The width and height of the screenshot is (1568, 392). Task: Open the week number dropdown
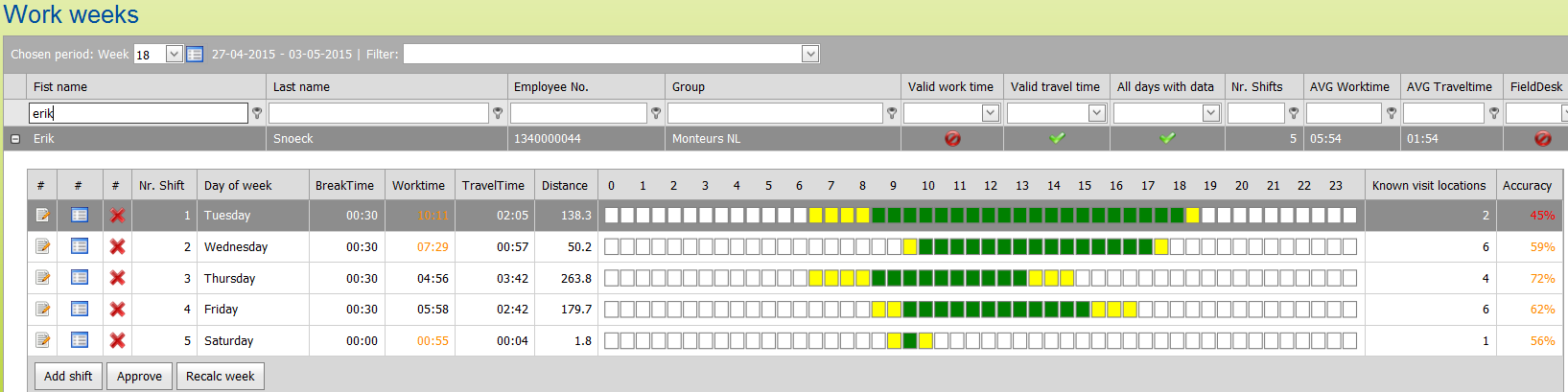click(174, 55)
